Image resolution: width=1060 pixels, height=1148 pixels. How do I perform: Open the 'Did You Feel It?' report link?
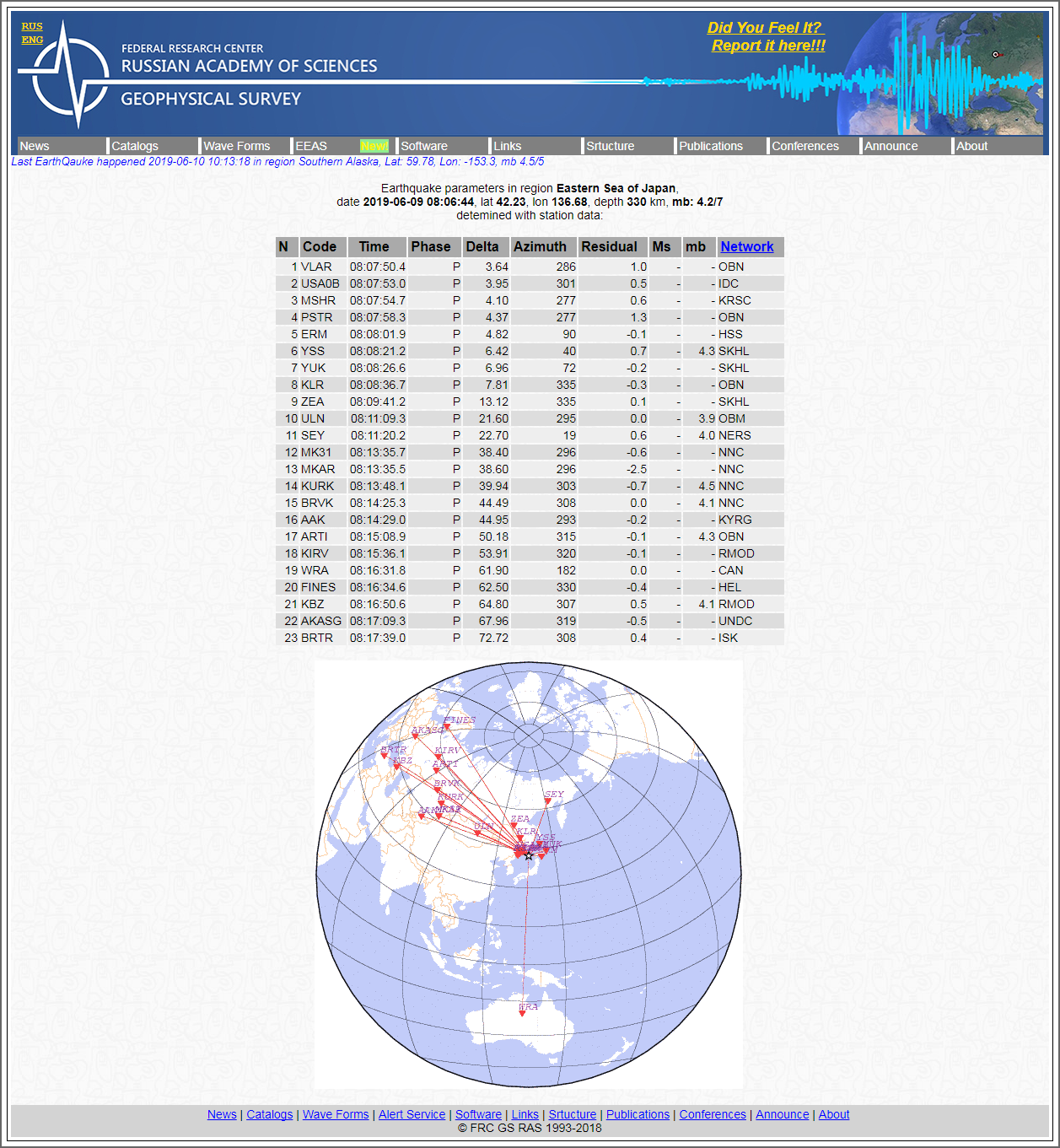pyautogui.click(x=767, y=37)
